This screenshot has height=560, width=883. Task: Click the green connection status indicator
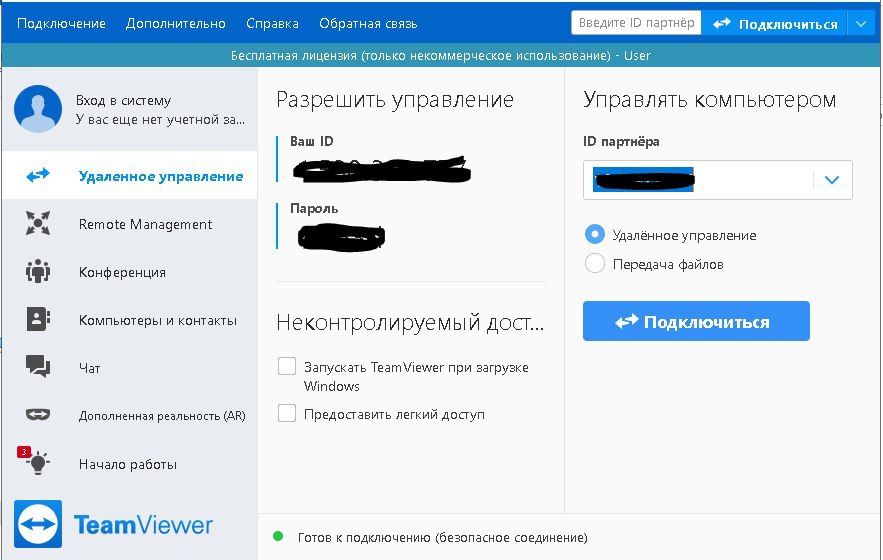(278, 536)
